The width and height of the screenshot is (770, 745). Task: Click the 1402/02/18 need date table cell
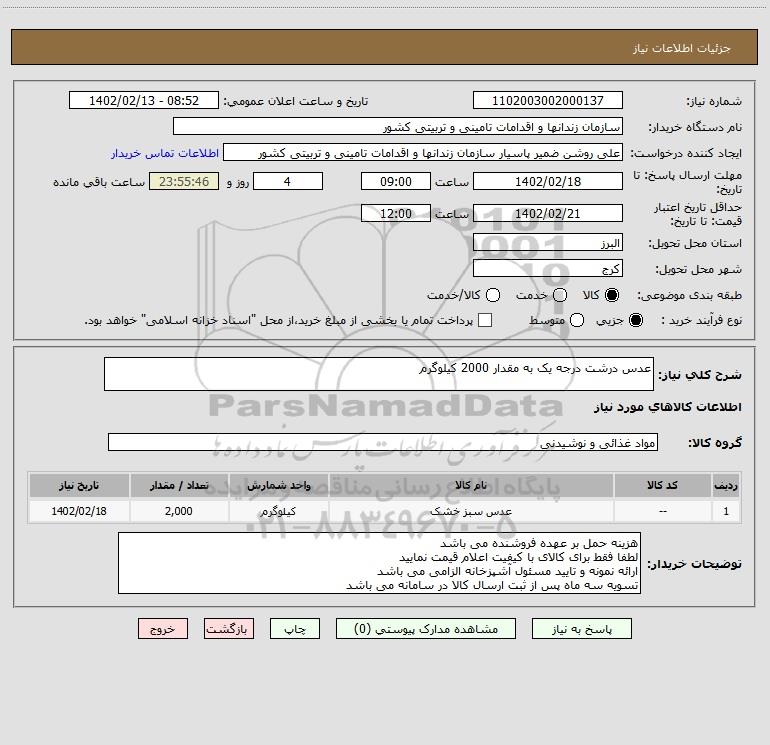tap(79, 511)
